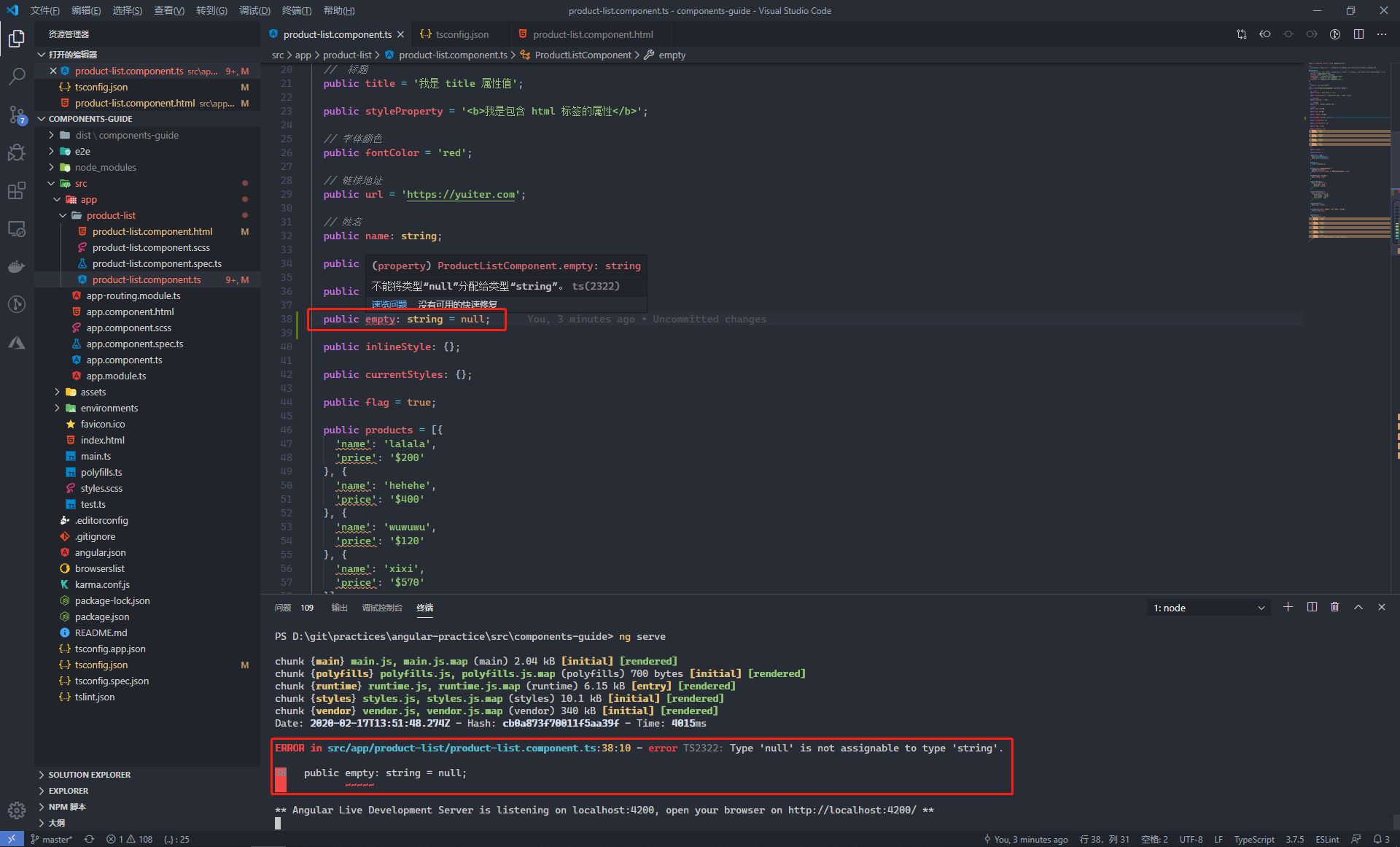Open the terminal selector dropdown "1: node"
This screenshot has height=847, width=1400.
pyautogui.click(x=1208, y=608)
